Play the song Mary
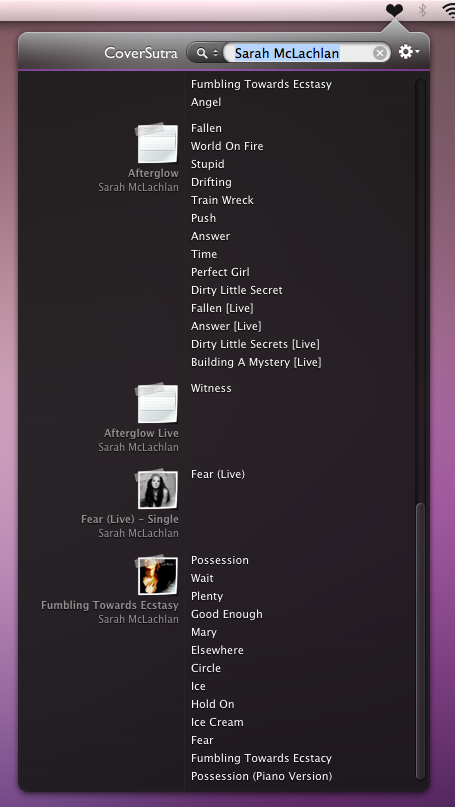 click(204, 632)
